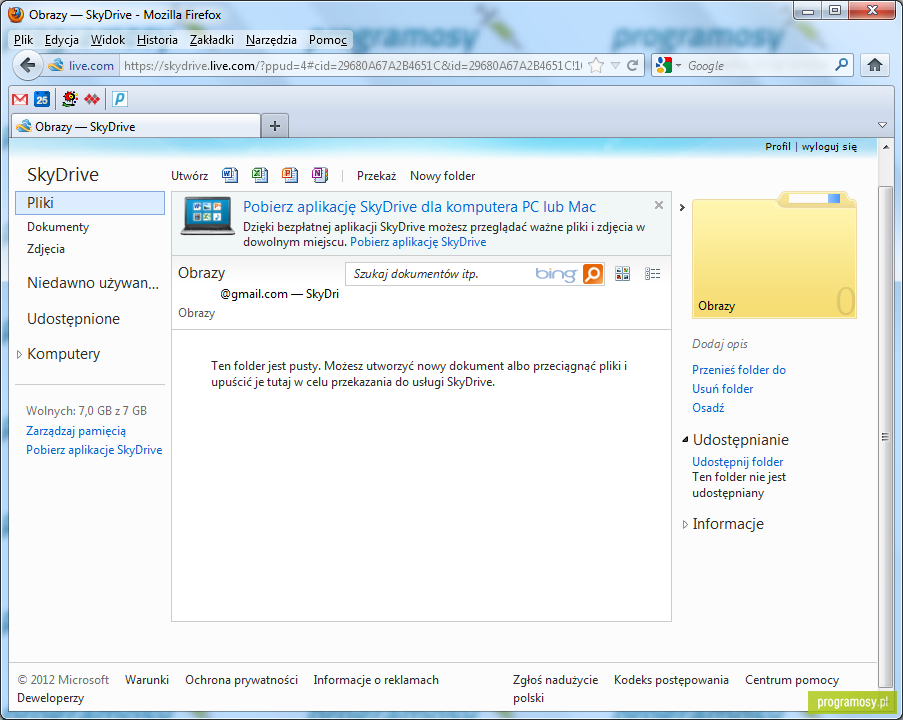The width and height of the screenshot is (903, 720).
Task: Select the Obrazy — SkyDrive tab
Action: 136,126
